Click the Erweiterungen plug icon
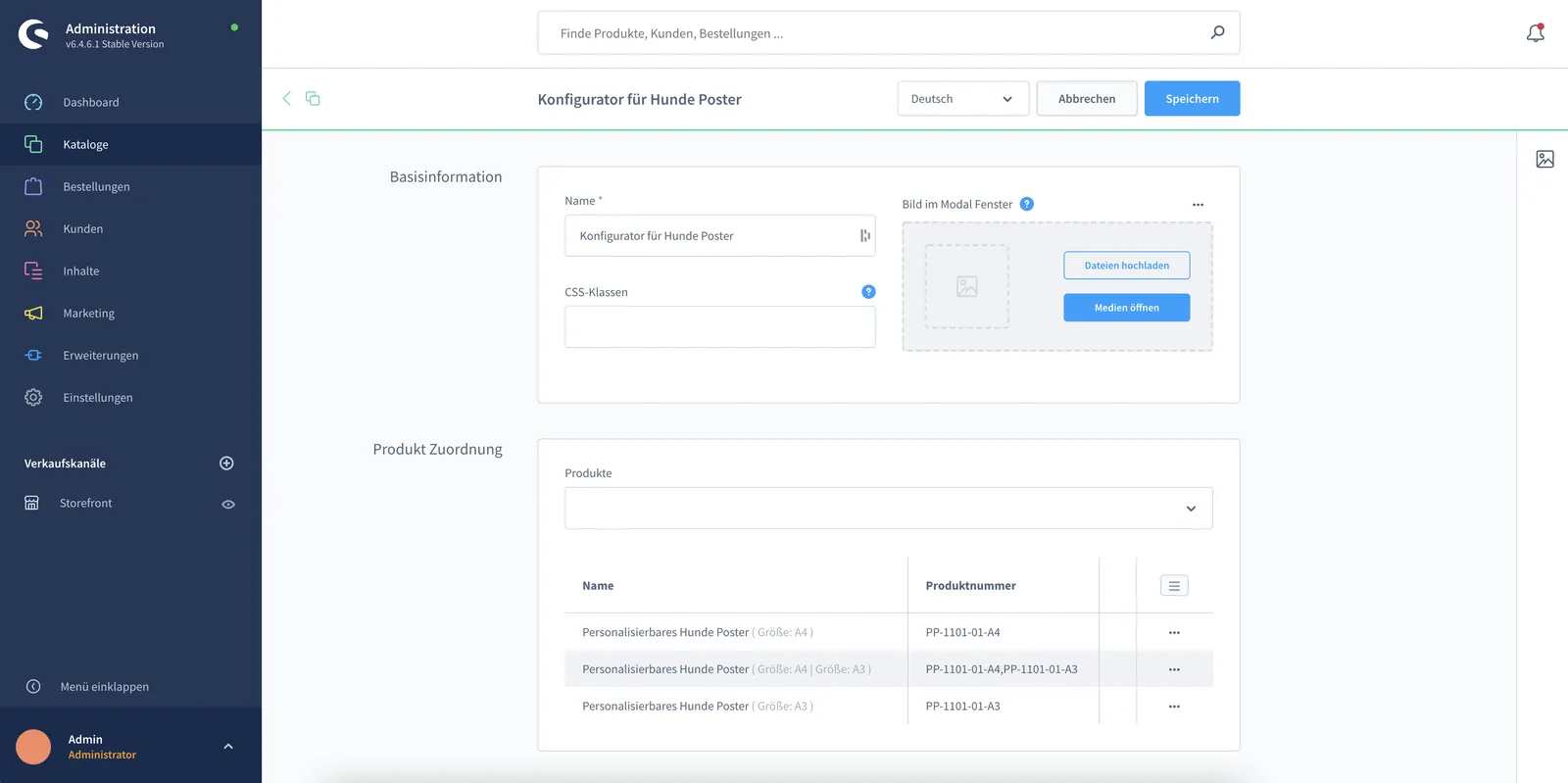Viewport: 1568px width, 783px height. 33,355
